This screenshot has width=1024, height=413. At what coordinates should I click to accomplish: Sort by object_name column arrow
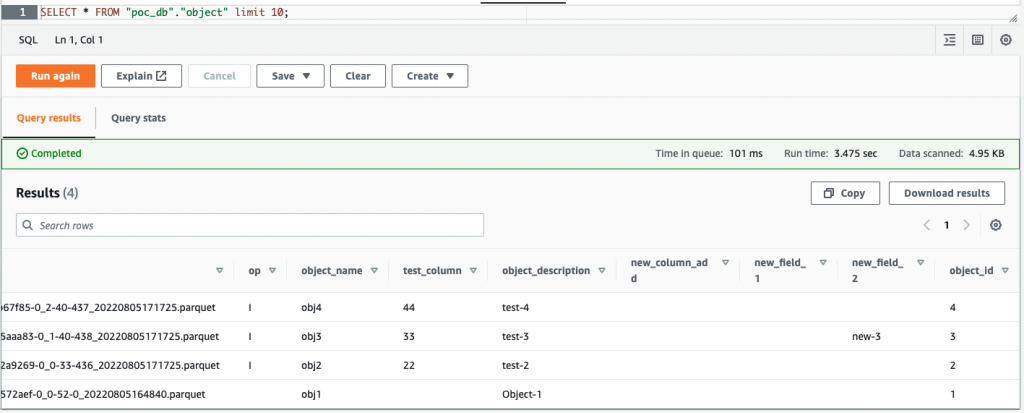374,271
